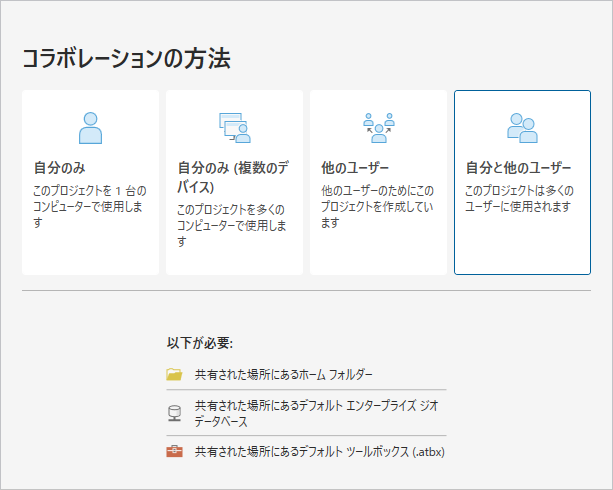
Task: Choose the 自分と他のユーザー option title
Action: point(519,168)
